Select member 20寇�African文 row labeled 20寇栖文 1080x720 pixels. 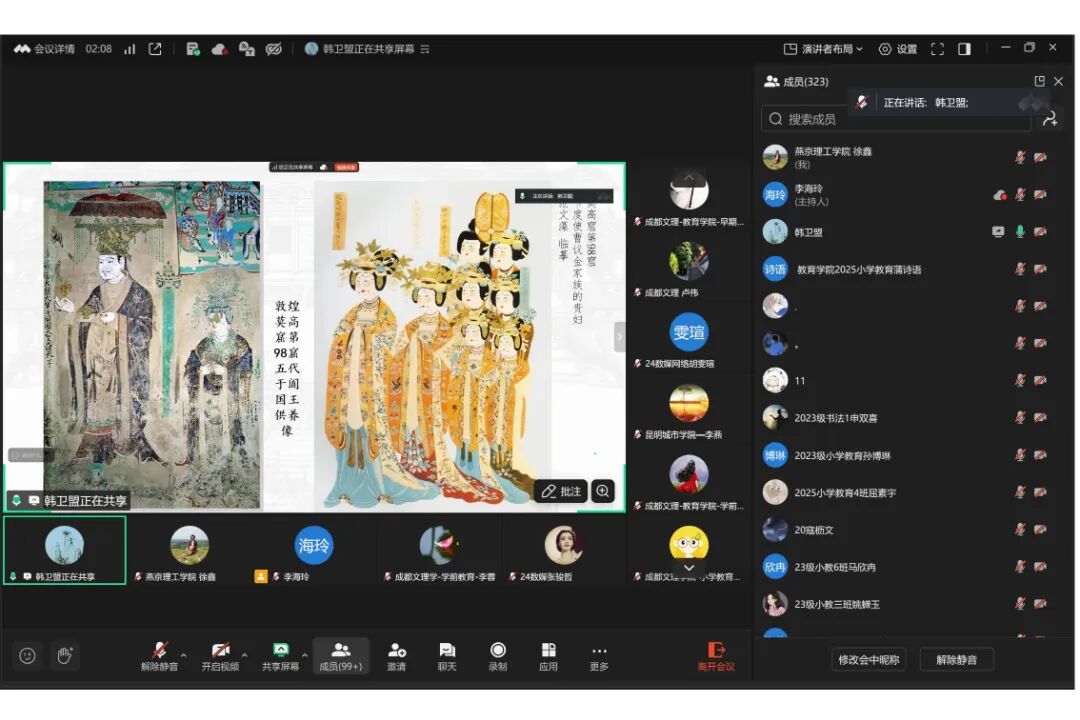point(906,530)
